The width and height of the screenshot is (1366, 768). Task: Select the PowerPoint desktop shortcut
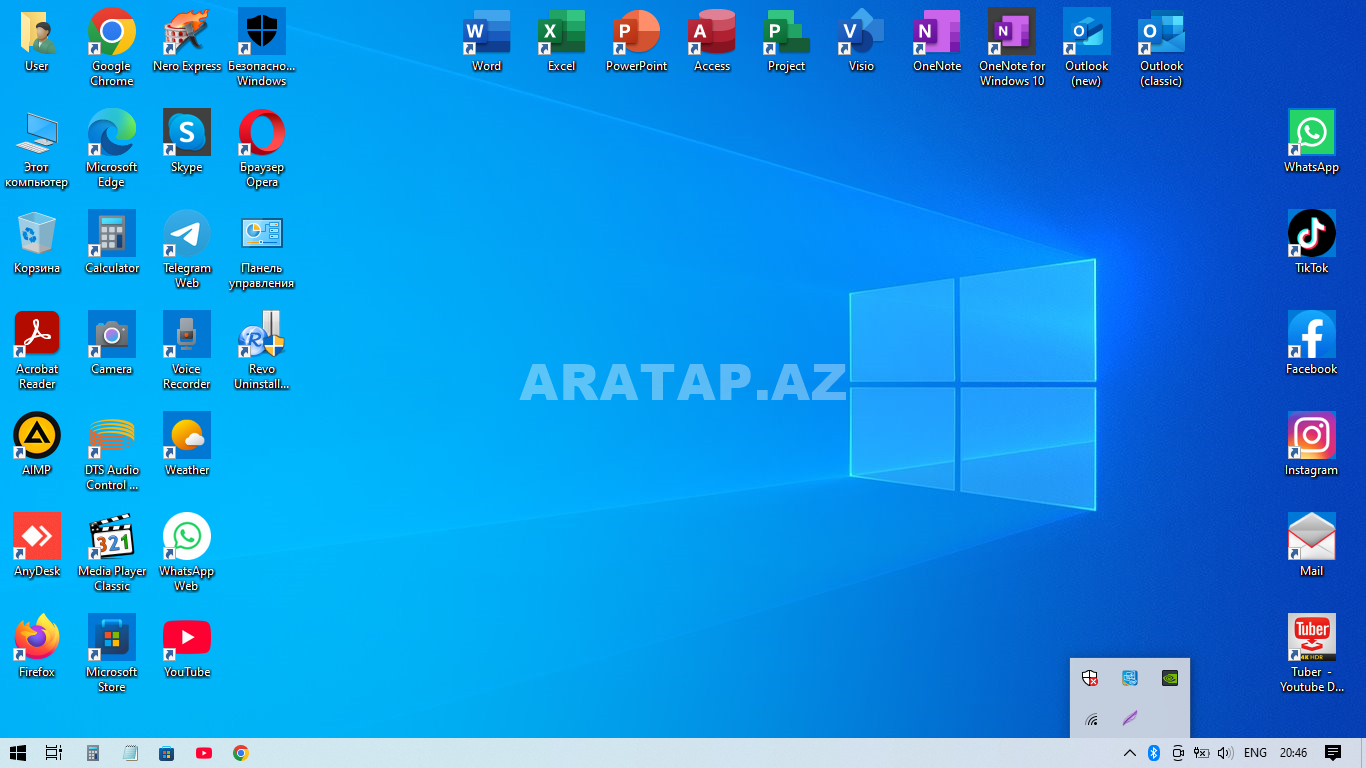(x=637, y=40)
